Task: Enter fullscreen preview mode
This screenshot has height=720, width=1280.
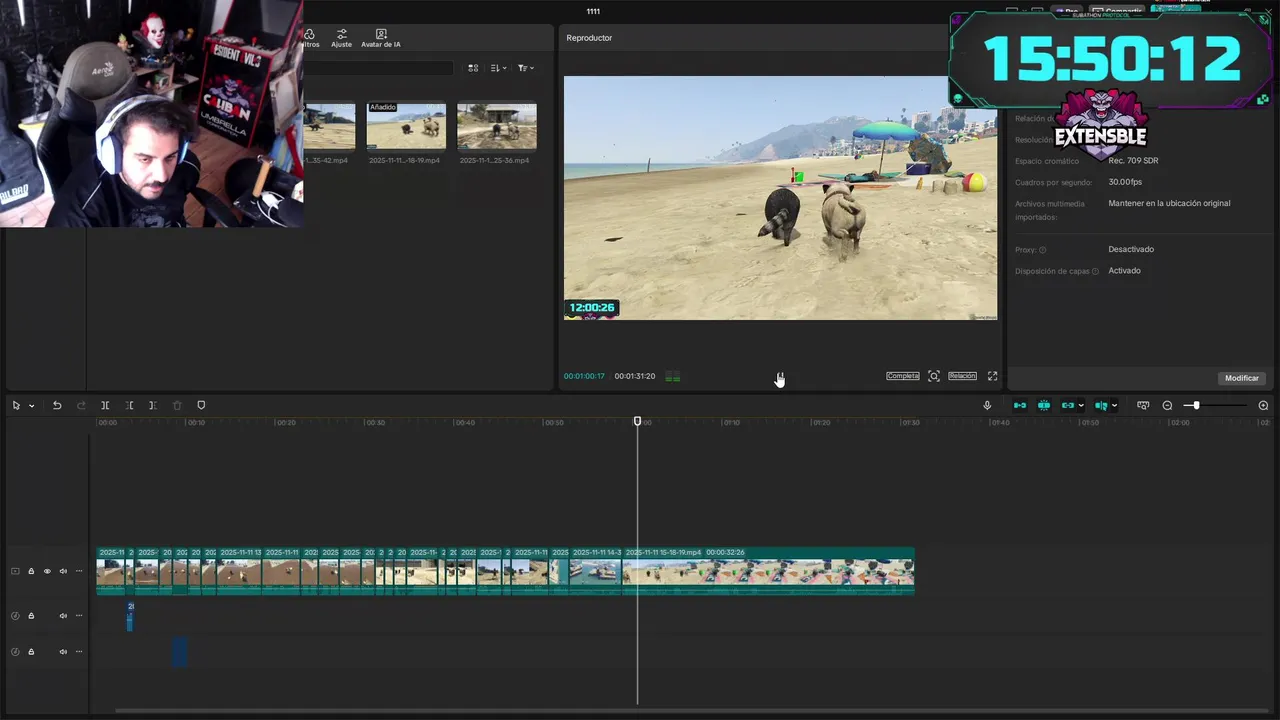Action: pyautogui.click(x=992, y=376)
